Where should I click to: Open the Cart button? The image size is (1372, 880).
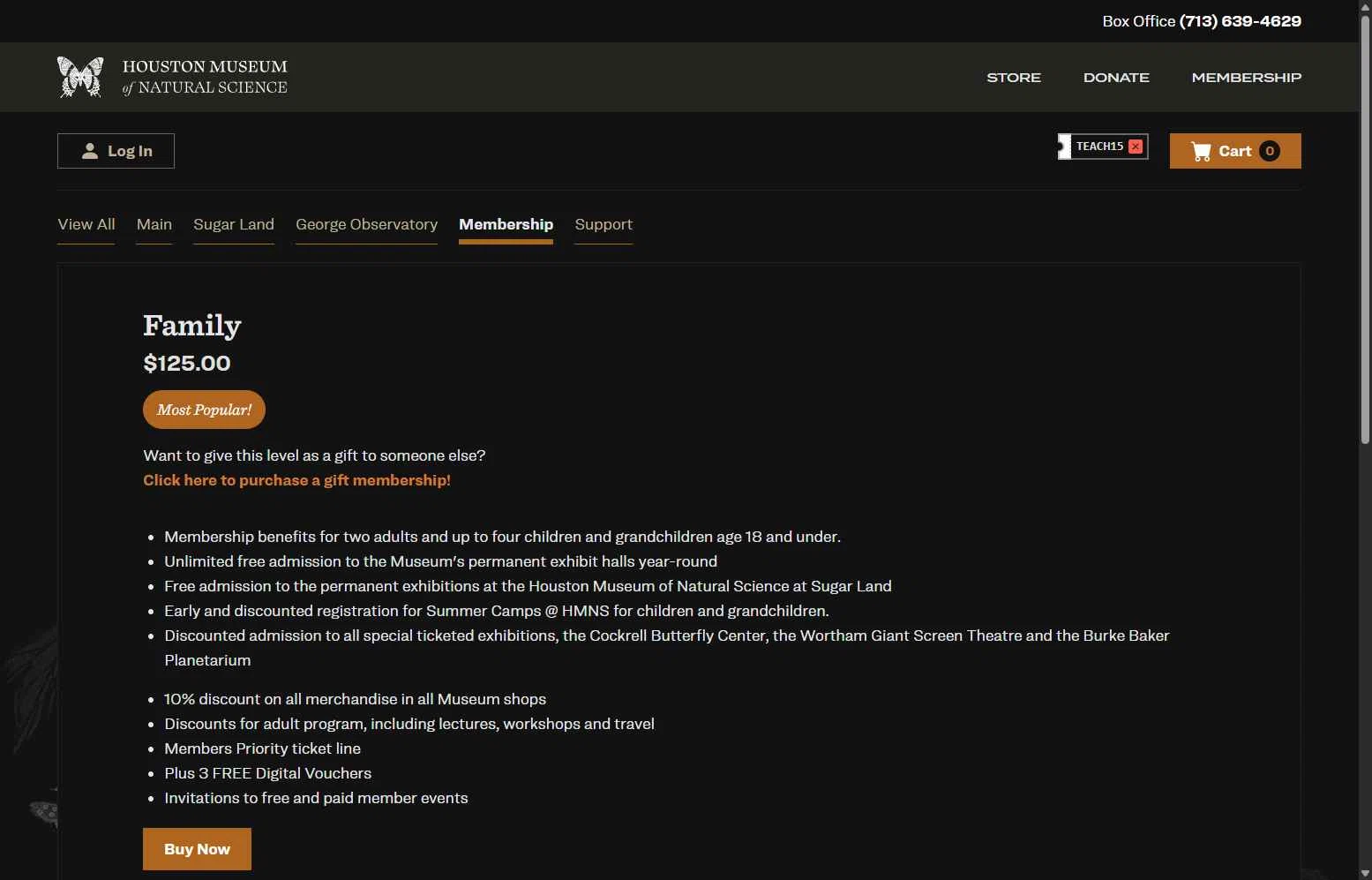click(1235, 151)
